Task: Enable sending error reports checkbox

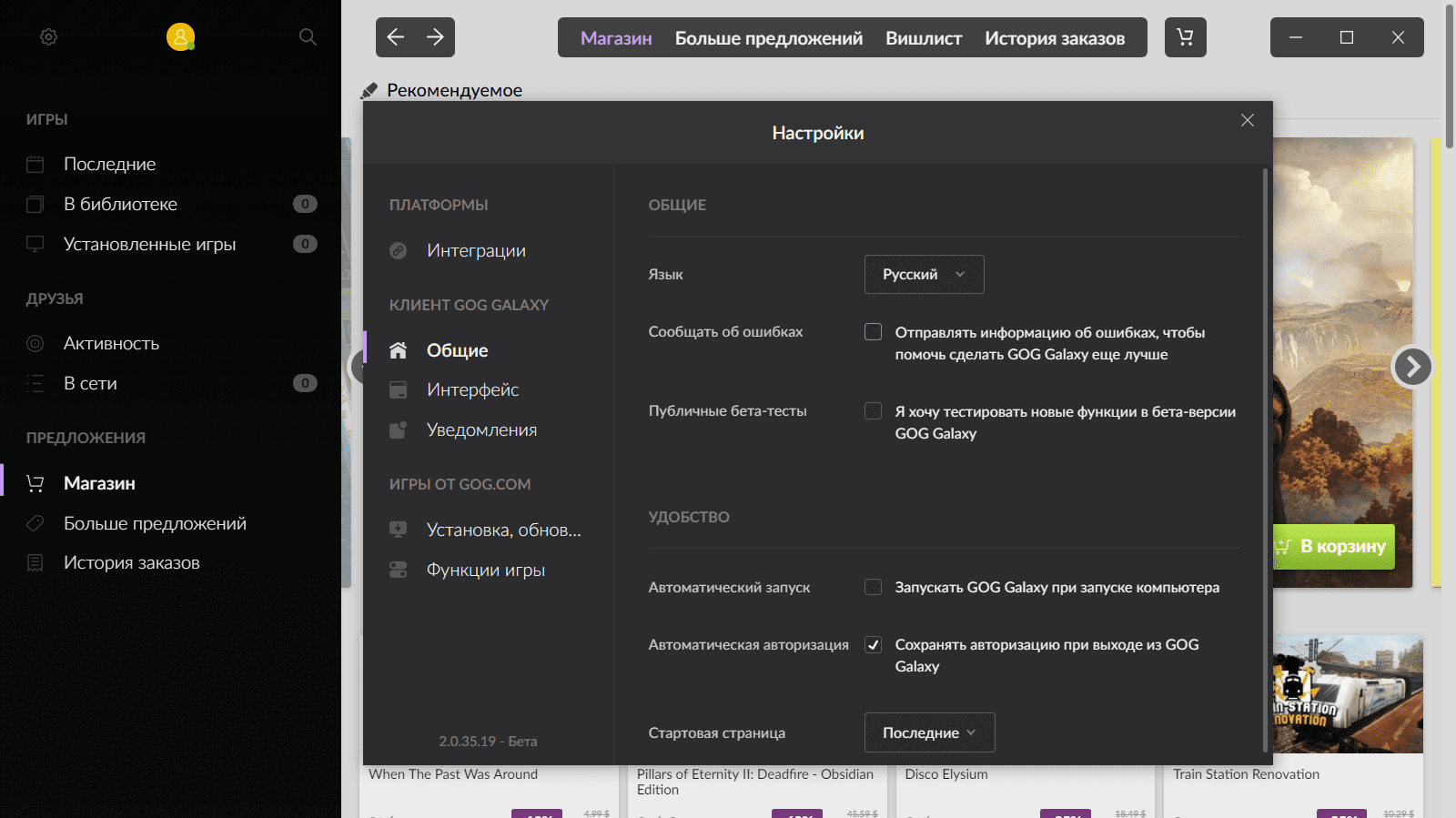Action: (874, 332)
